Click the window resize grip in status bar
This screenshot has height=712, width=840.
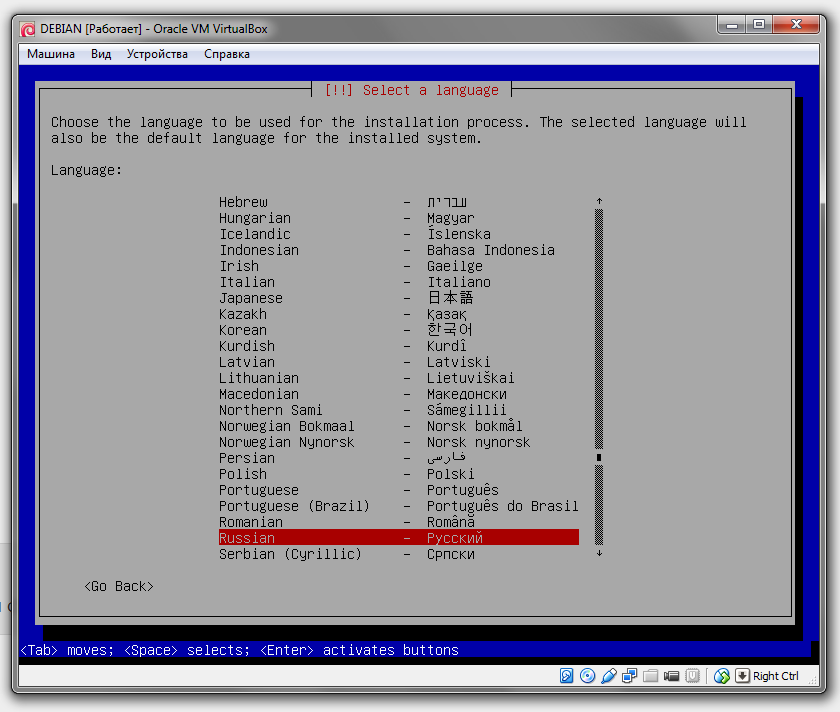813,680
